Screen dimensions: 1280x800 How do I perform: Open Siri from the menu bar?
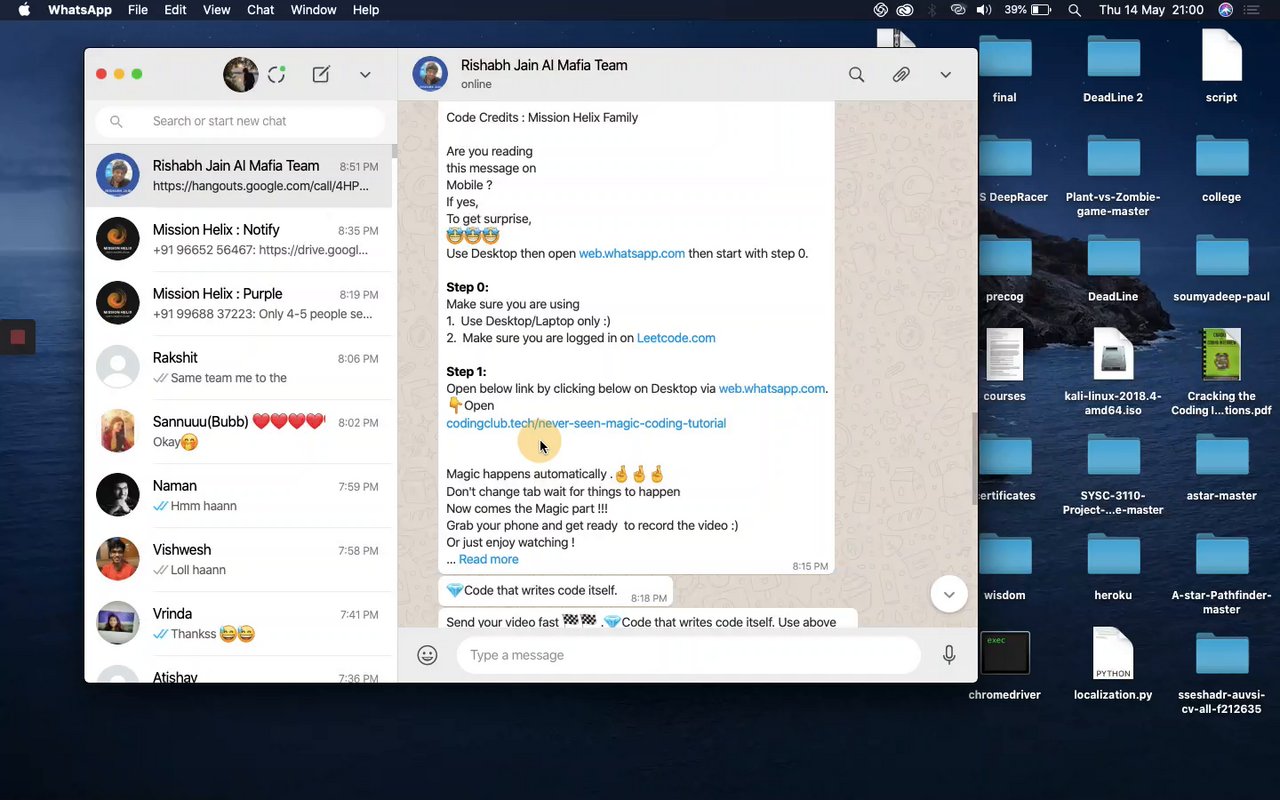point(1226,10)
